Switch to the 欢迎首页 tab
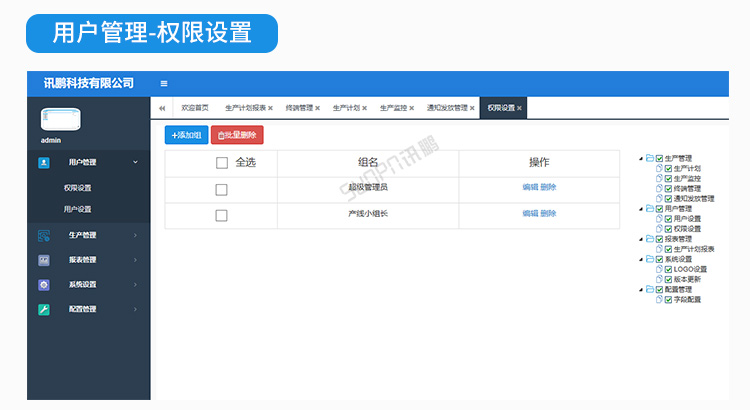750x410 pixels. pos(195,108)
